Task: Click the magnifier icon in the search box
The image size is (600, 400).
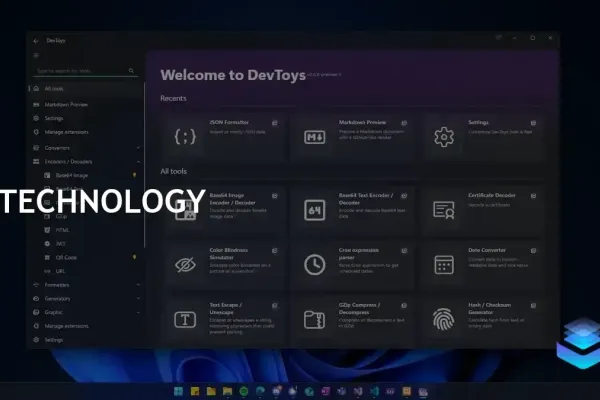Action: tap(131, 71)
